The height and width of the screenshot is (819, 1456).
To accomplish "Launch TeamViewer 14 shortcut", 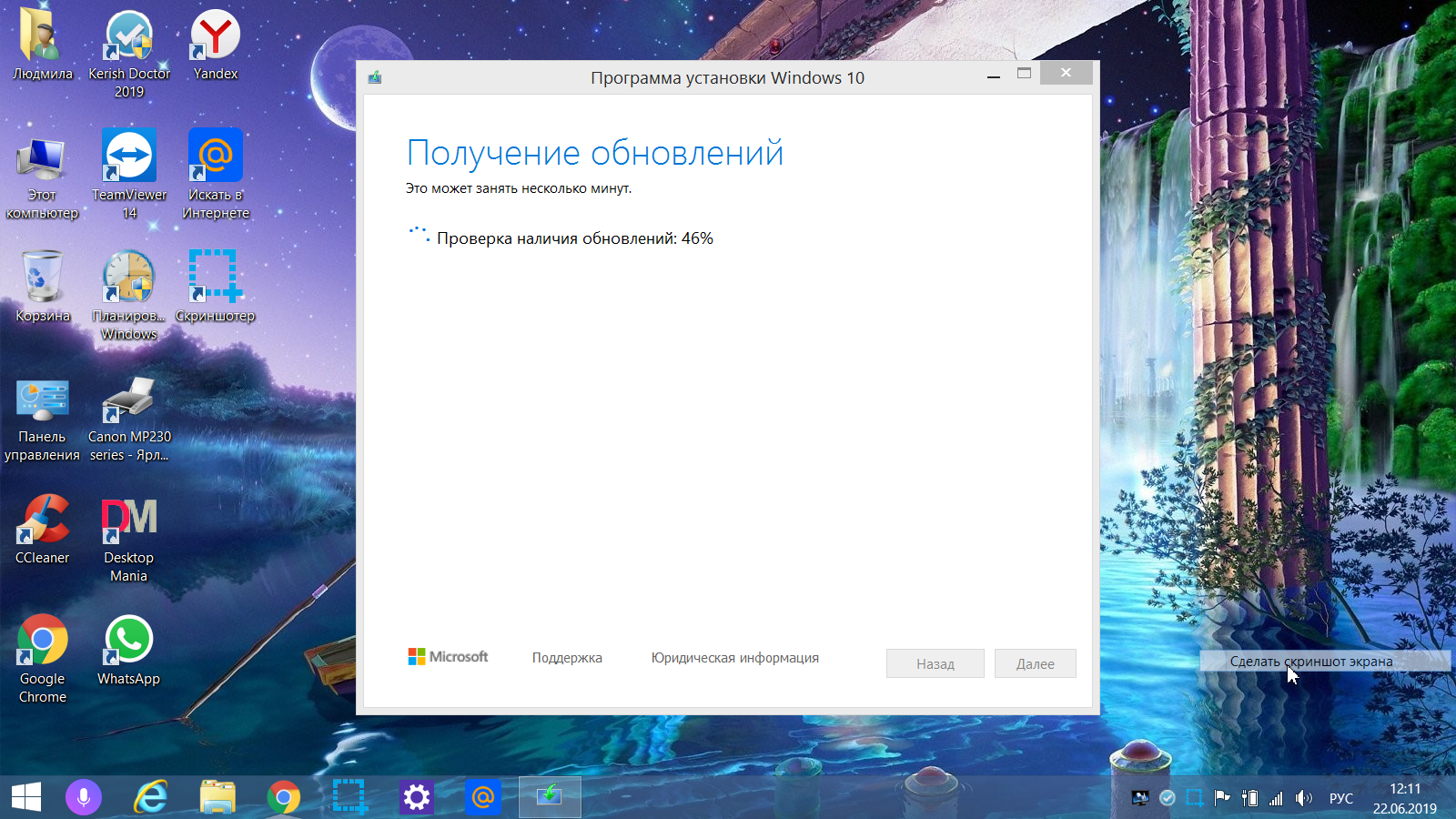I will click(x=129, y=175).
